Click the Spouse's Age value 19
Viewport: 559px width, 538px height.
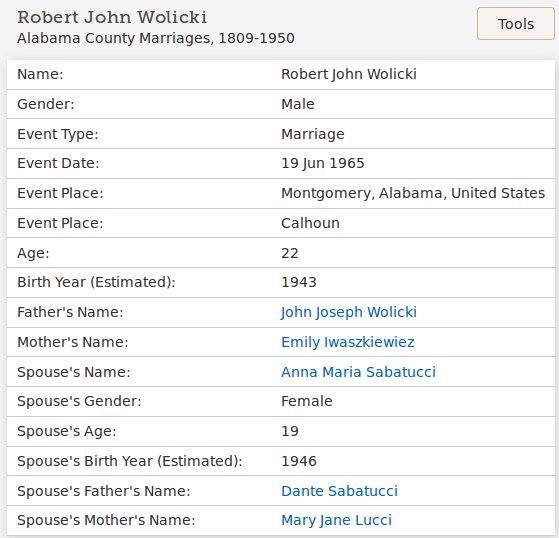tap(289, 431)
